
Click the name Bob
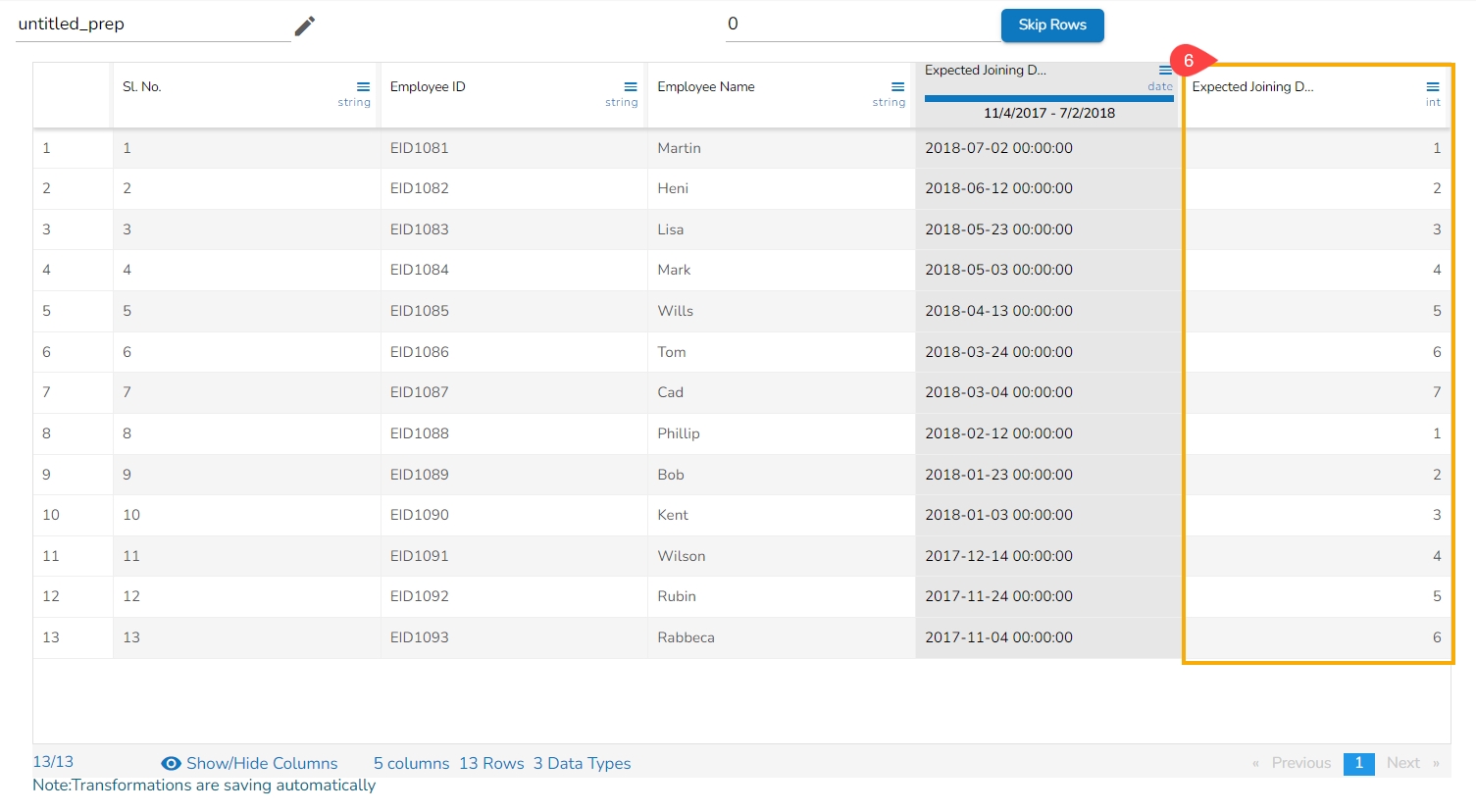pos(671,475)
